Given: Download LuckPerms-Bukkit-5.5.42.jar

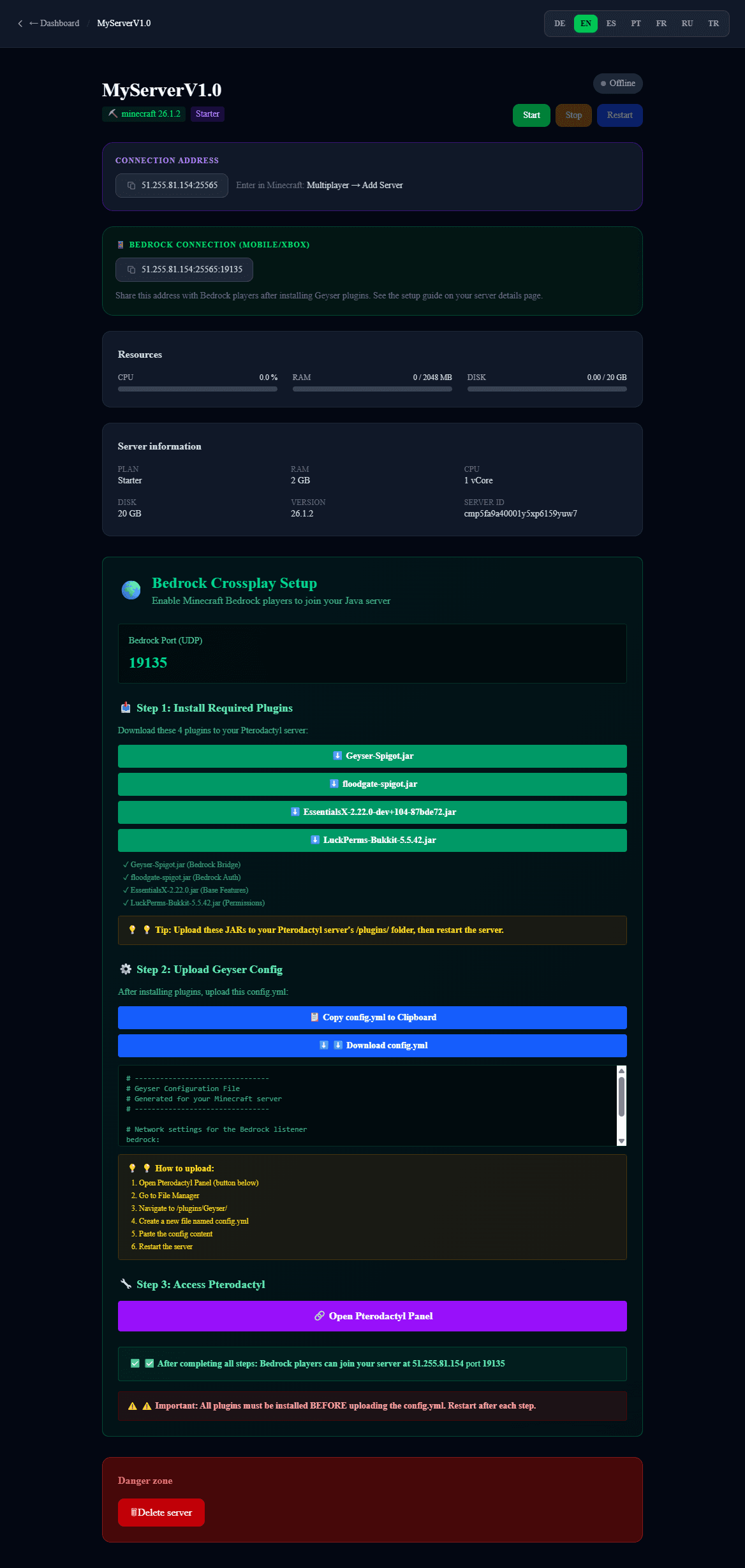Looking at the screenshot, I should [x=372, y=840].
